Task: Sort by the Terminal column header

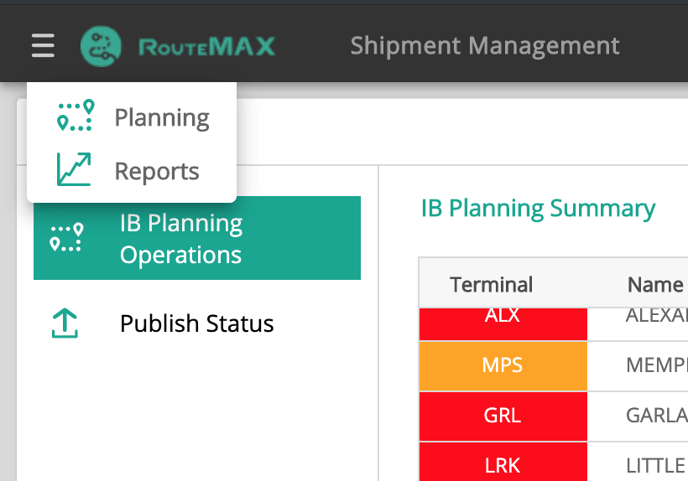Action: (491, 284)
